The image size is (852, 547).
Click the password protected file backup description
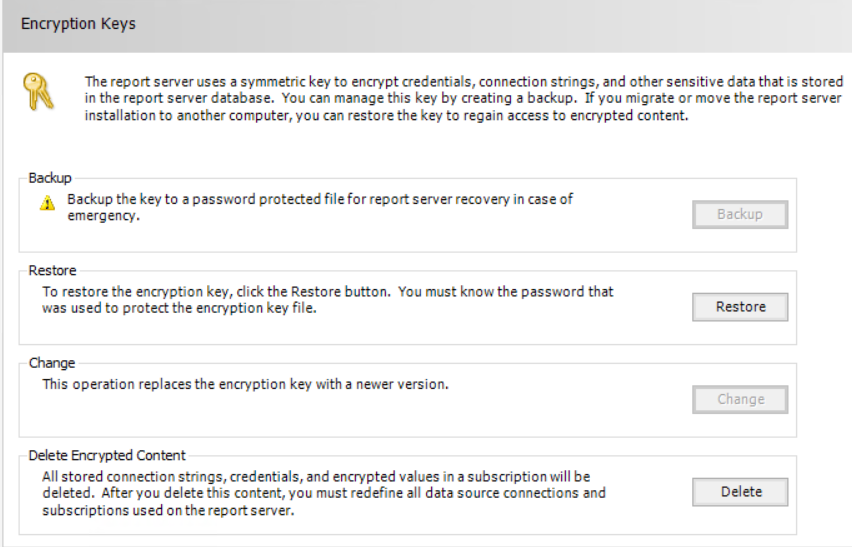pos(320,199)
